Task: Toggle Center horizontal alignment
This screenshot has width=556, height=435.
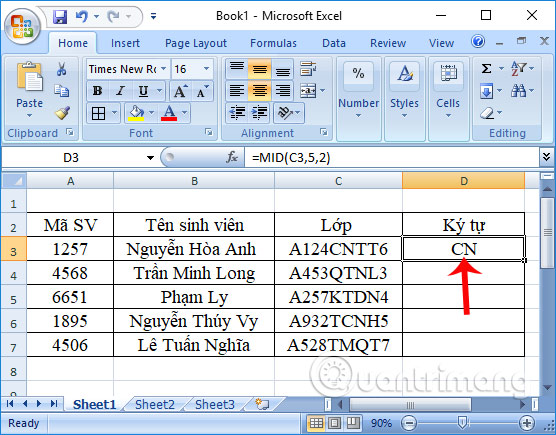Action: (x=259, y=91)
